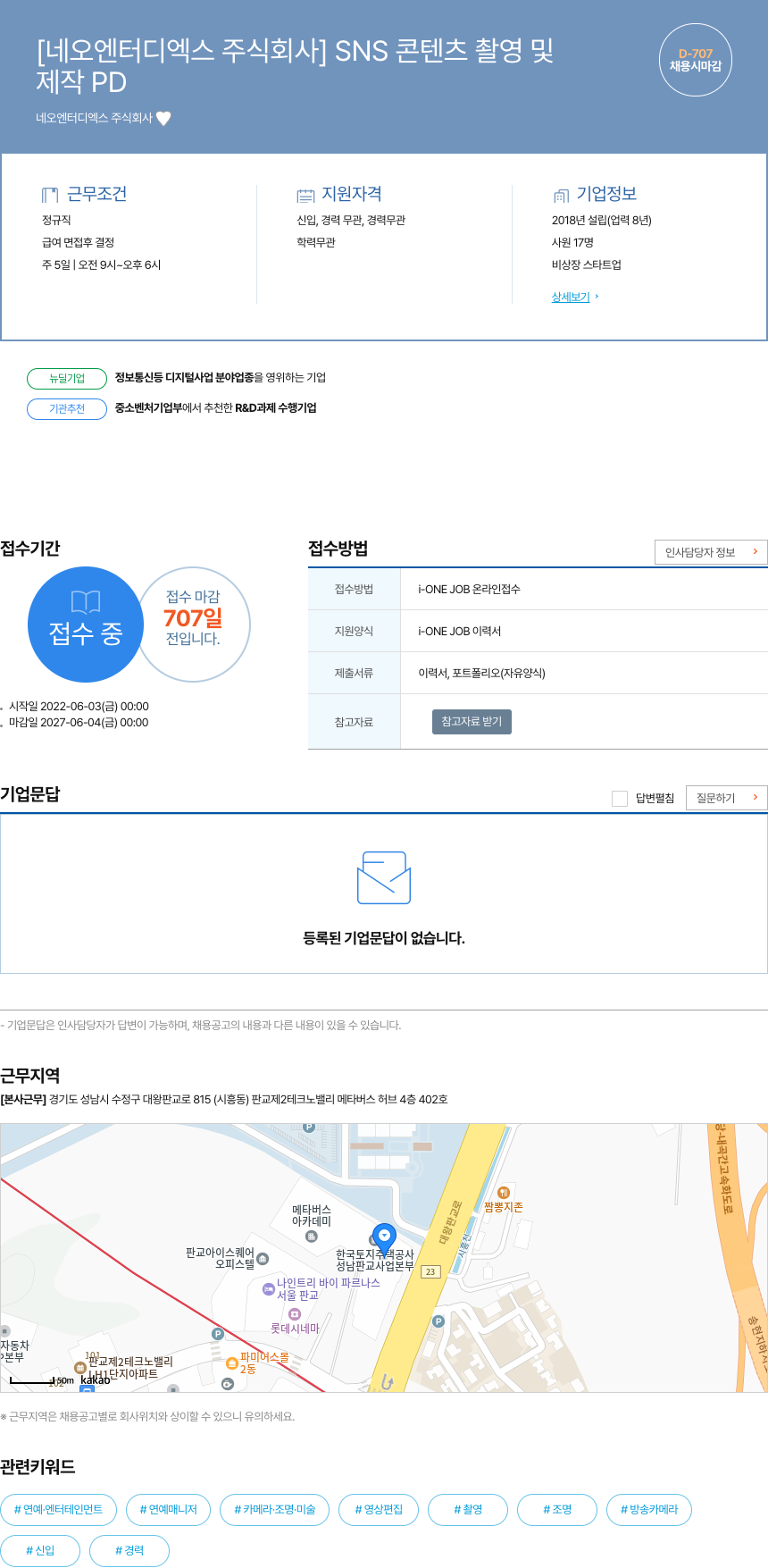Select keyword # 영상편집
The width and height of the screenshot is (768, 1568).
tap(379, 1510)
